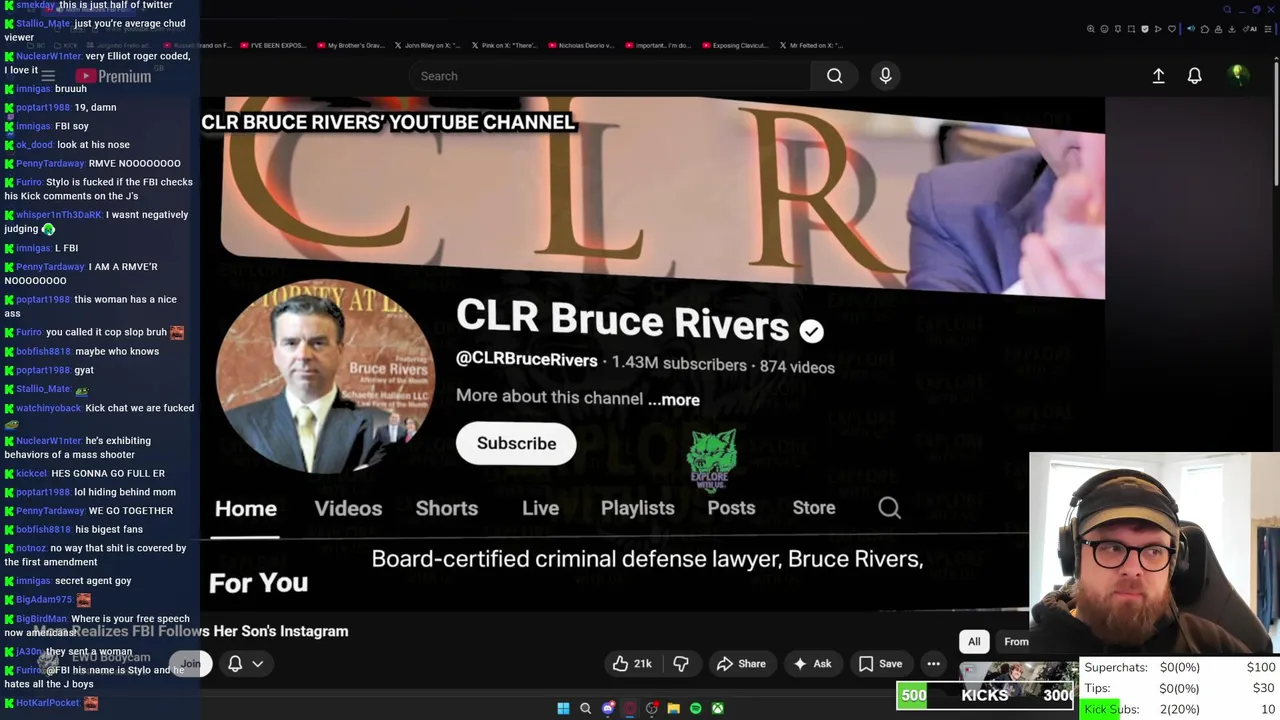The image size is (1280, 720).
Task: Open YouTube notifications bell
Action: tap(1194, 76)
